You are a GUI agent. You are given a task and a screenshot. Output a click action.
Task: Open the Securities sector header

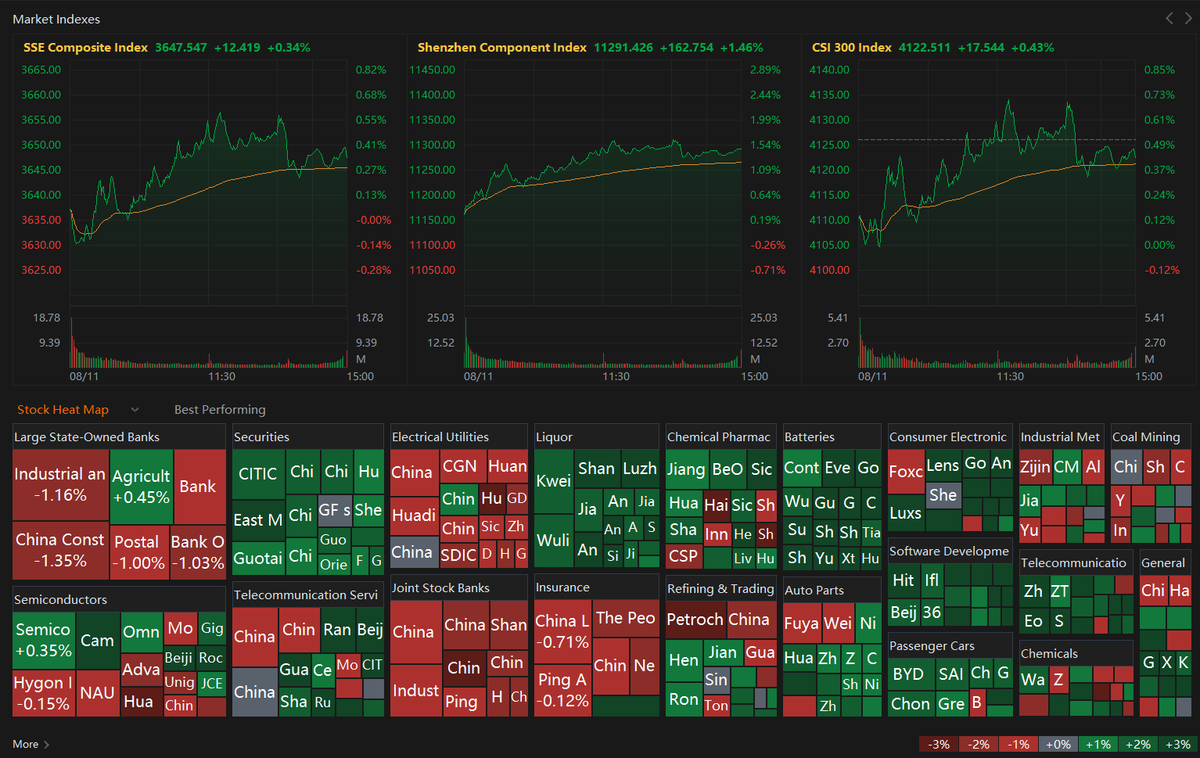click(x=308, y=437)
